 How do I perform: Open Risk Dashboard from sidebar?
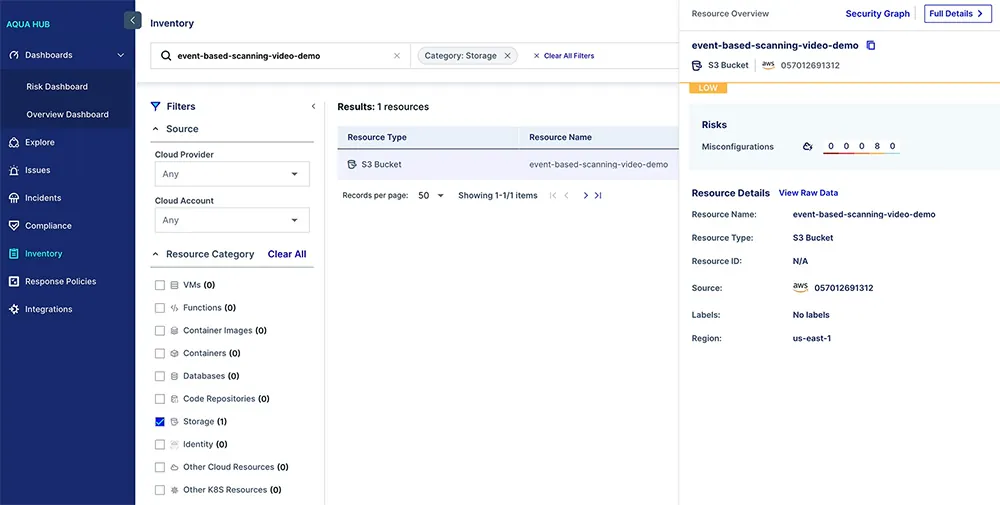(x=57, y=87)
